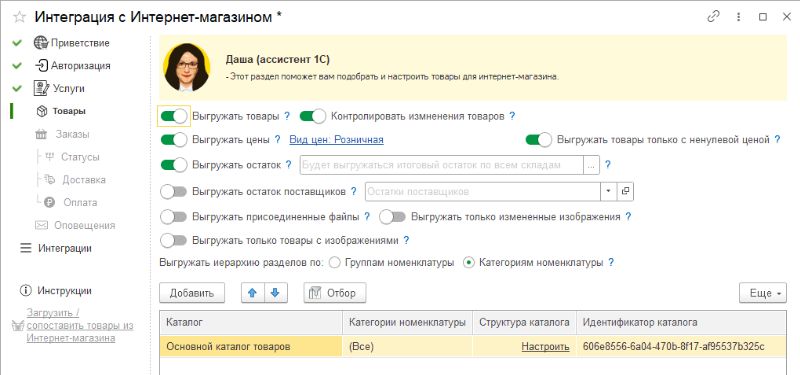Viewport: 800px width, 375px height.
Task: Enable Выгружать только товары с изображениями
Action: 174,240
